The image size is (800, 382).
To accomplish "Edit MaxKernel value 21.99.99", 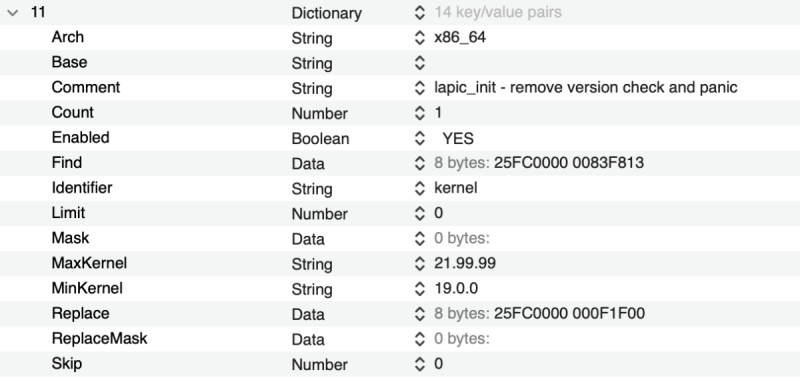I will (x=465, y=264).
